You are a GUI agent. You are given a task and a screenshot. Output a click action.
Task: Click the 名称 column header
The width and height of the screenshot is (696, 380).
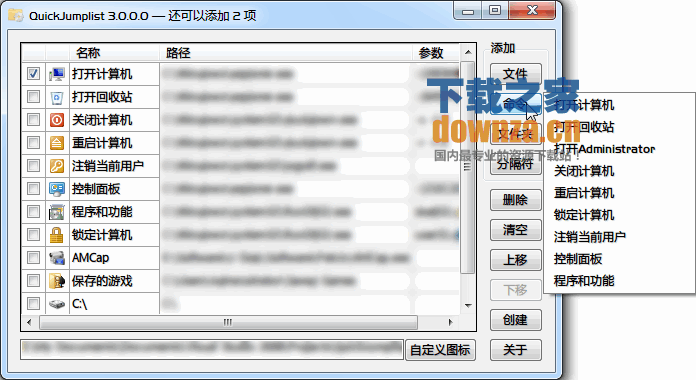click(x=114, y=53)
